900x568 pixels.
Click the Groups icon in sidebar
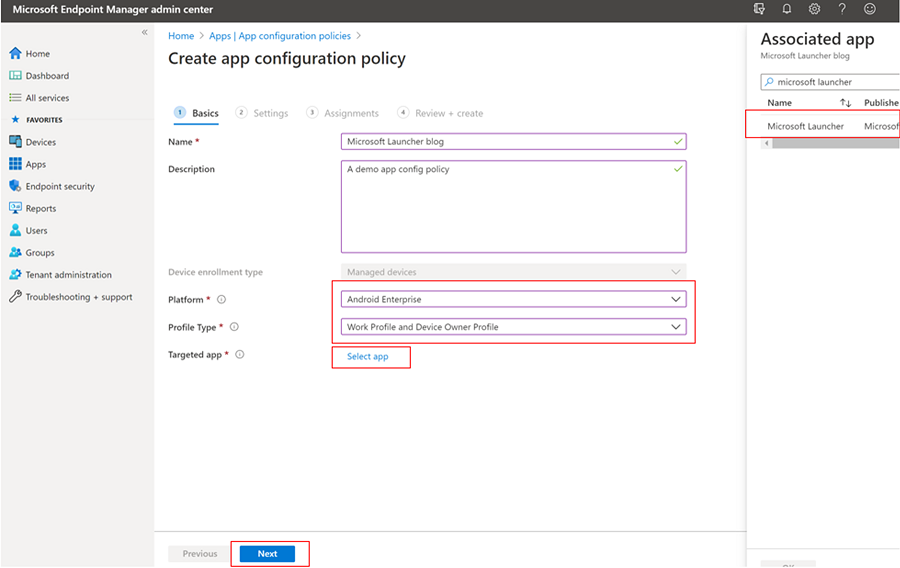[x=15, y=252]
